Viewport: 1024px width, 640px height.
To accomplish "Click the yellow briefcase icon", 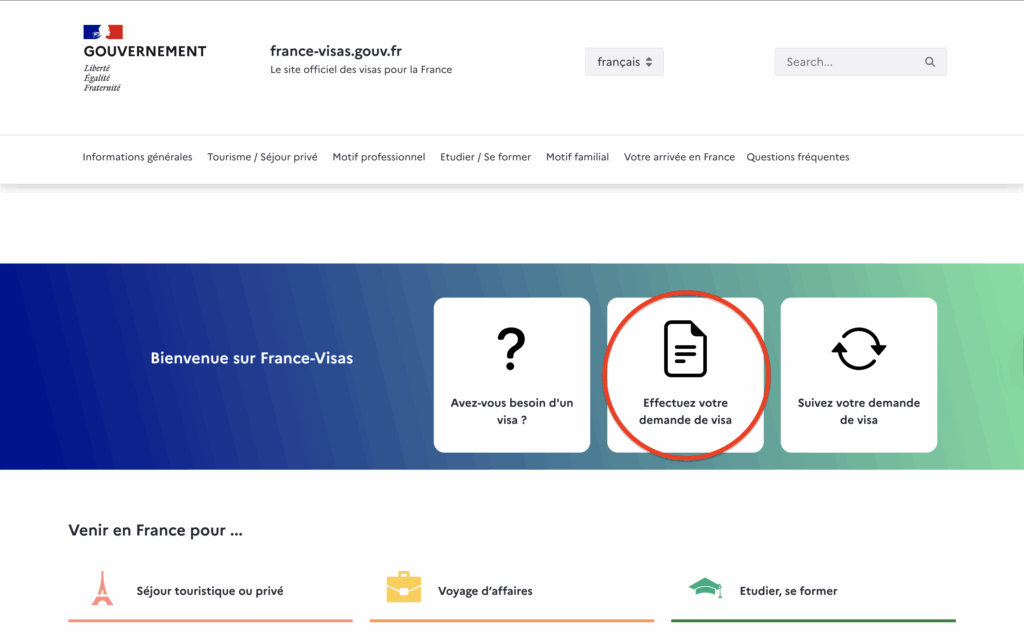I will pos(404,588).
